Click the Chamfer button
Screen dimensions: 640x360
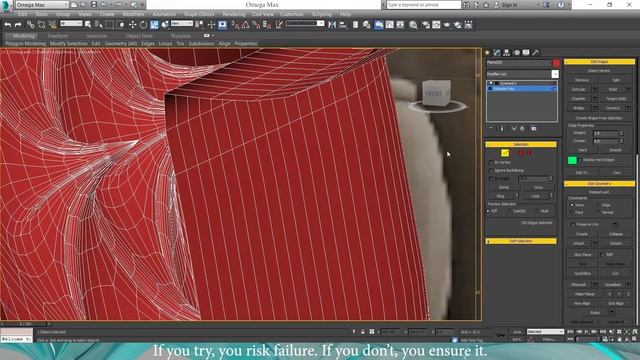click(x=578, y=99)
